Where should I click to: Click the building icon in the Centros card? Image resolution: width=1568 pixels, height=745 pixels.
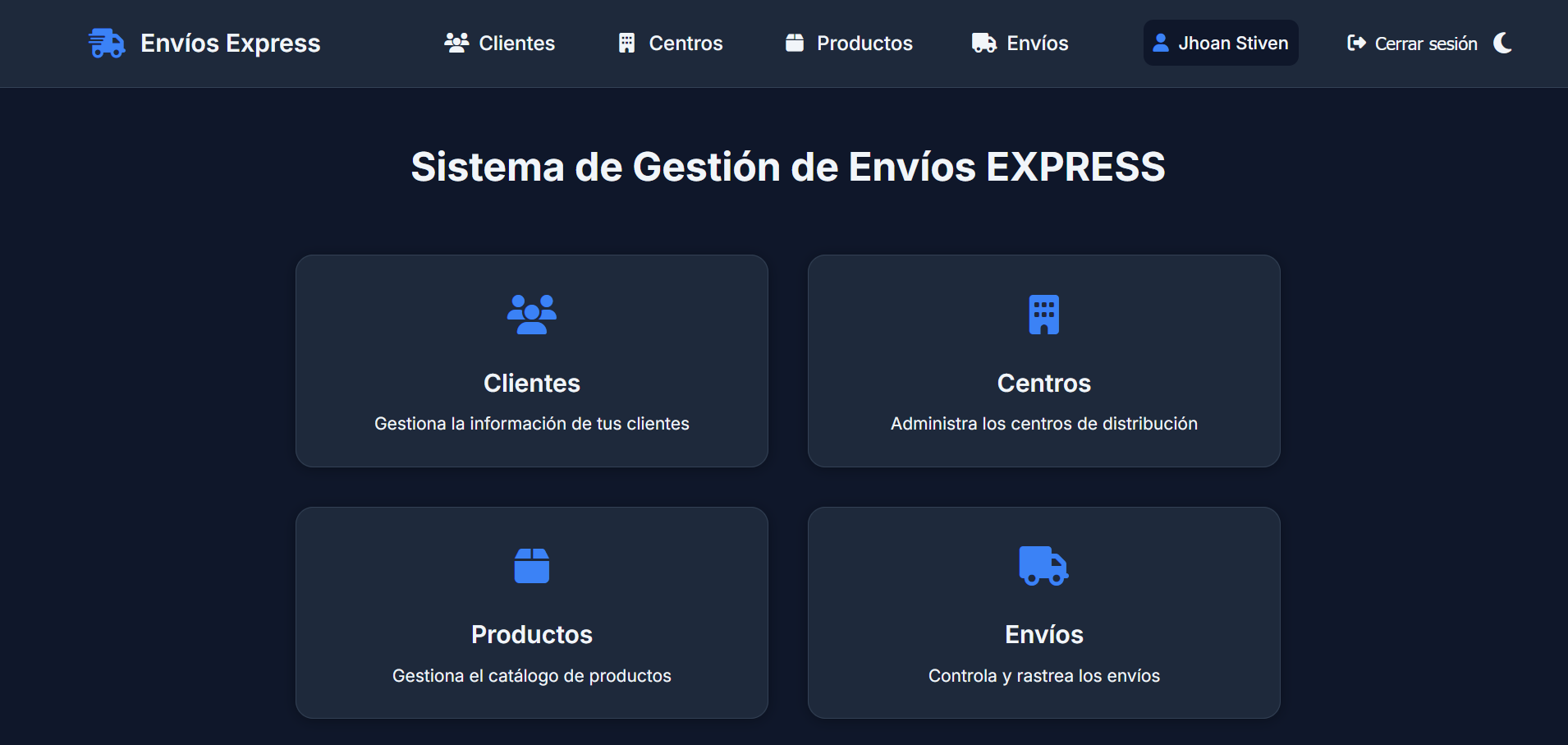pyautogui.click(x=1043, y=315)
